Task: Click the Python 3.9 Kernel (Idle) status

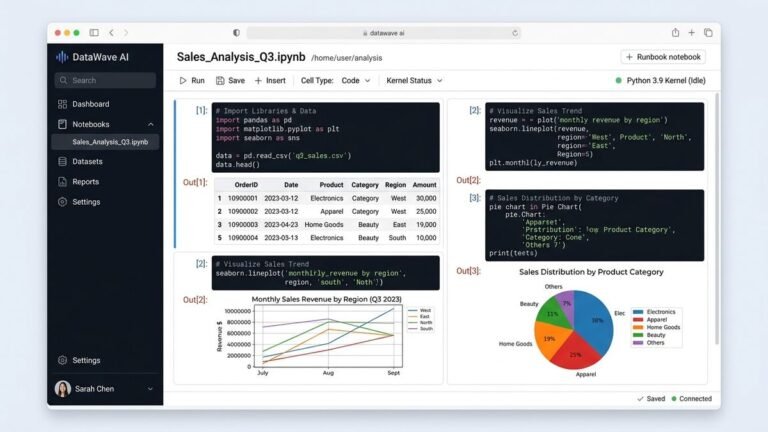Action: [660, 81]
